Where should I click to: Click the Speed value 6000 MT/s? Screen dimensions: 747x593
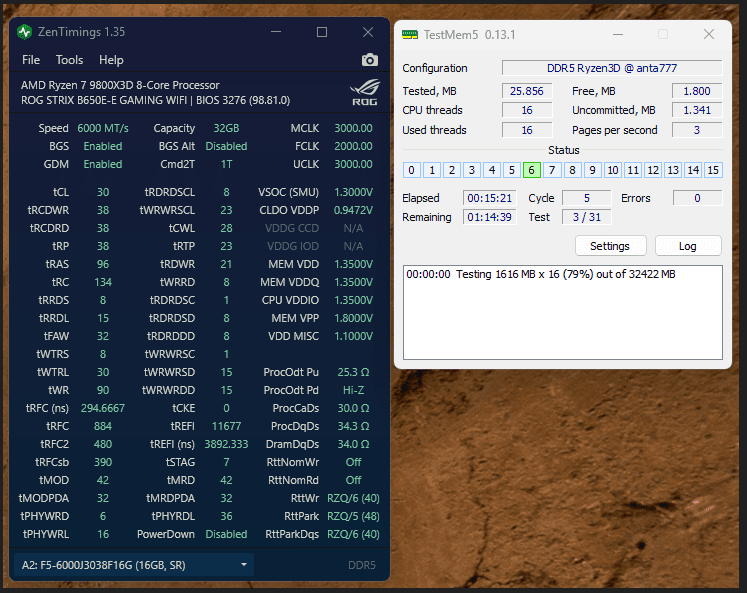click(x=103, y=128)
